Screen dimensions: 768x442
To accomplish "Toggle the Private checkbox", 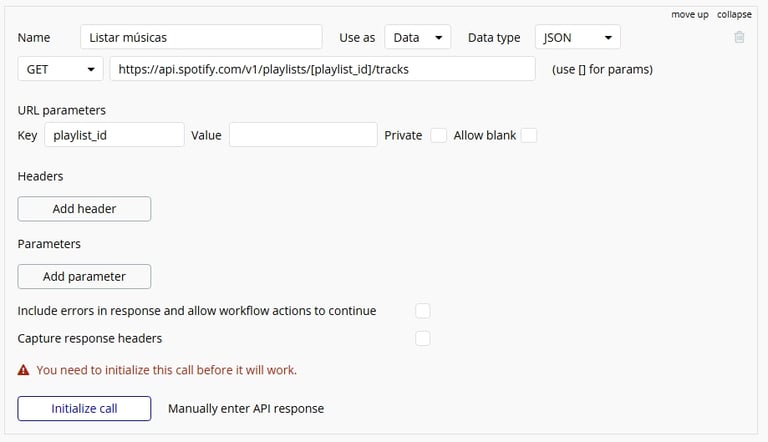I will (x=438, y=135).
